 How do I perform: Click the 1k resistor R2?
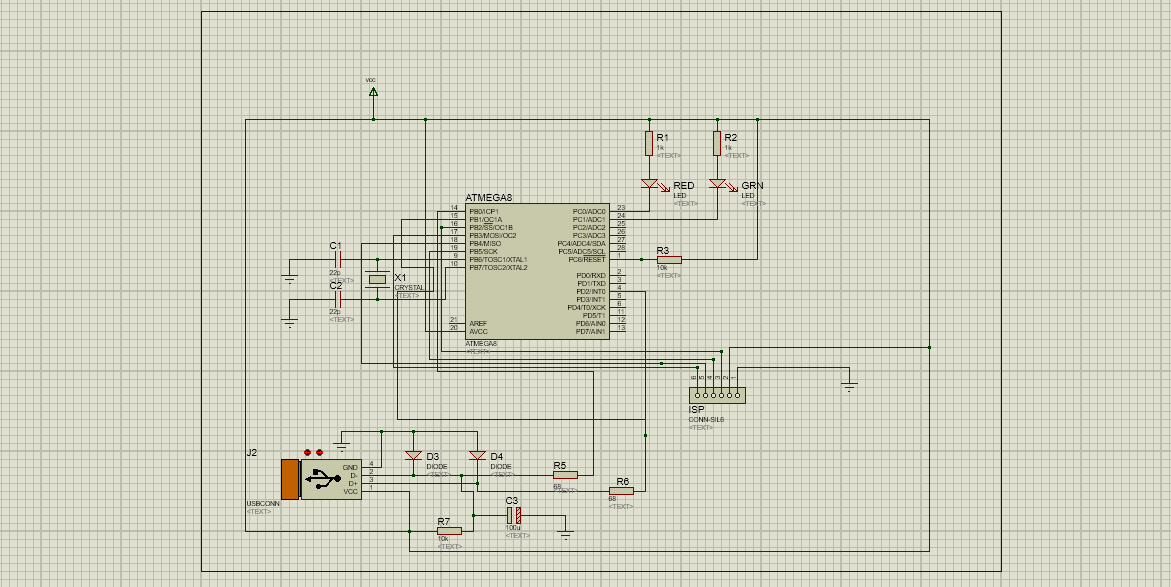pos(716,143)
